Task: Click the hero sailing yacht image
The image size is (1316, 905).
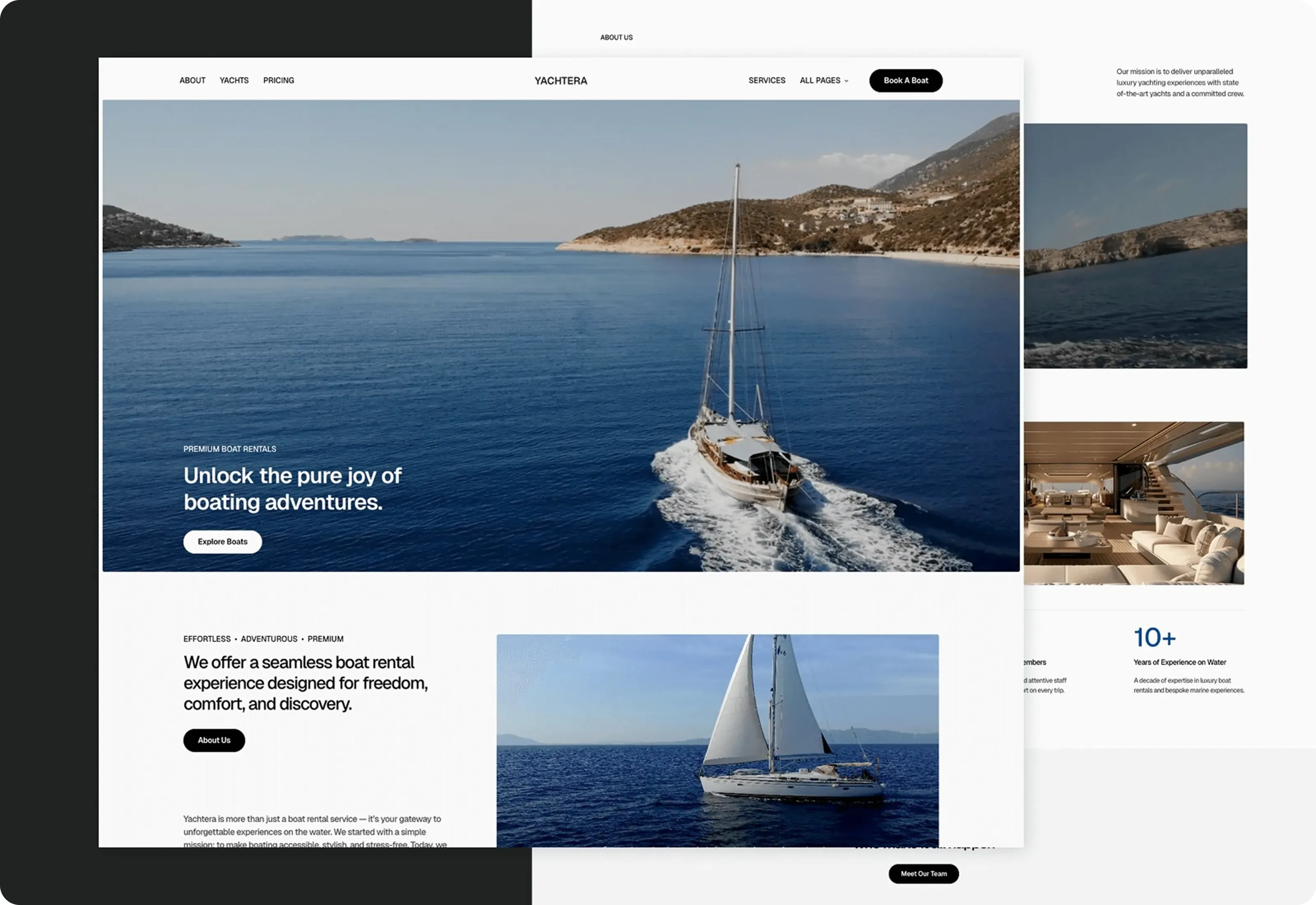Action: coord(561,335)
